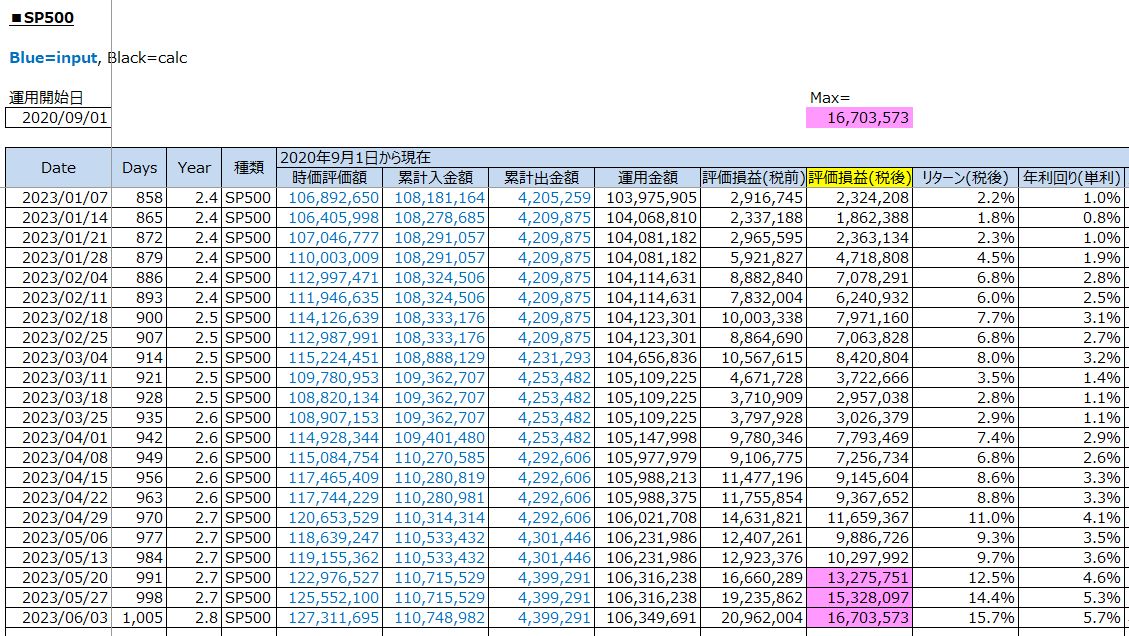Select the 年利回り(単利) column header
This screenshot has height=636, width=1129.
click(1073, 177)
